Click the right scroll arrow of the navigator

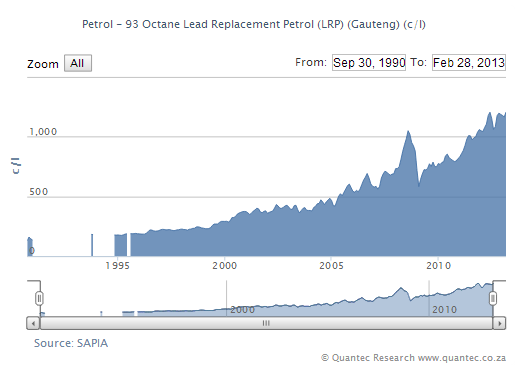pyautogui.click(x=499, y=323)
